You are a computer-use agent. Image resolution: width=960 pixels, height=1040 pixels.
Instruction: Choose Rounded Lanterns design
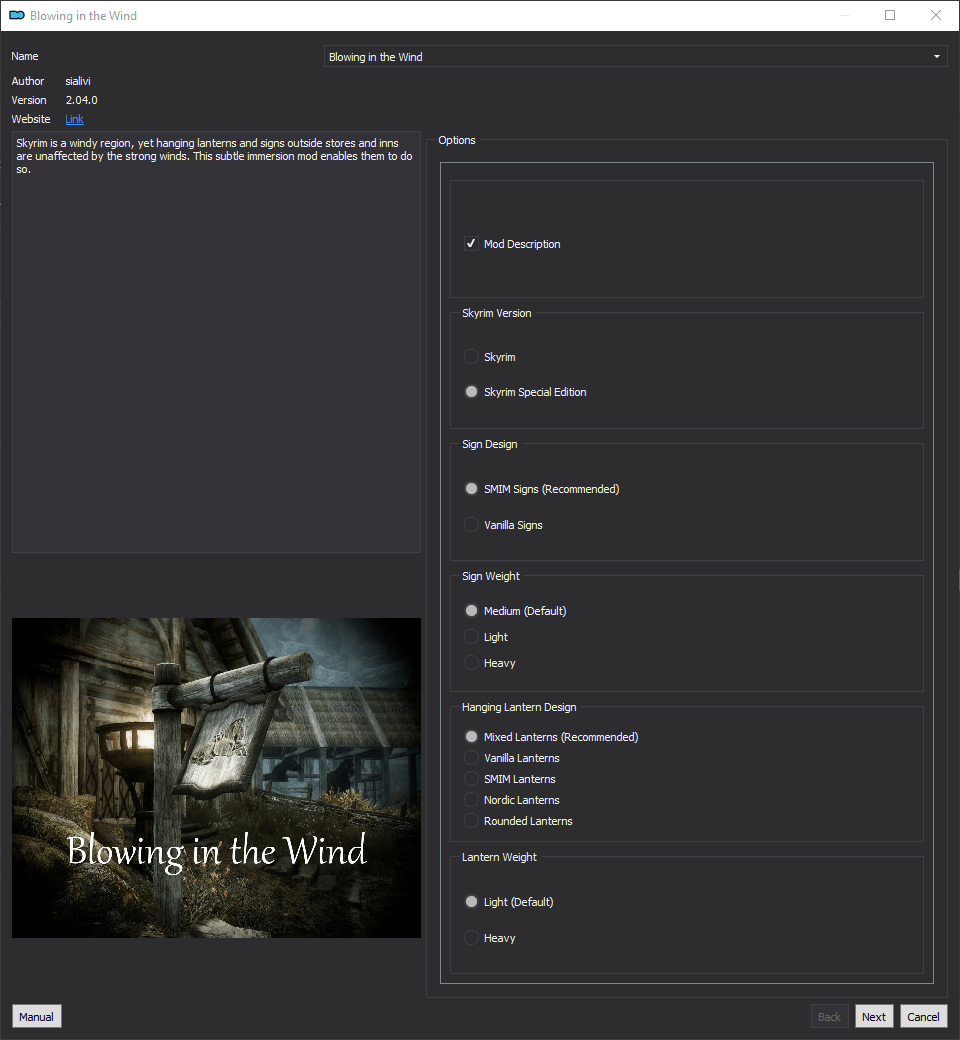471,820
